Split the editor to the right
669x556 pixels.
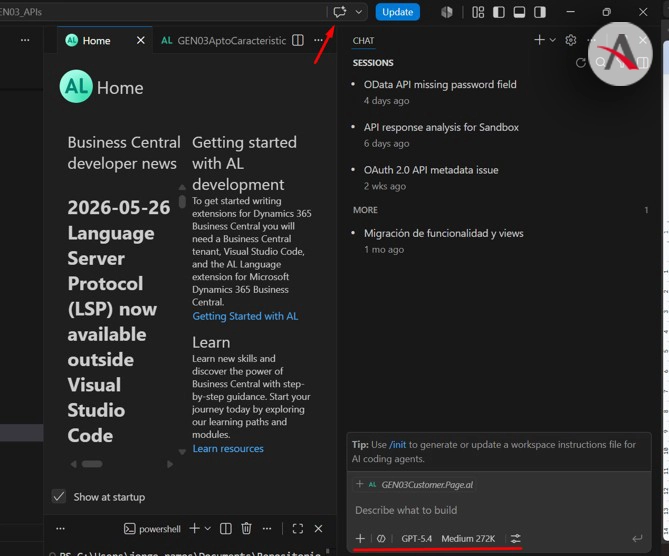coord(298,40)
